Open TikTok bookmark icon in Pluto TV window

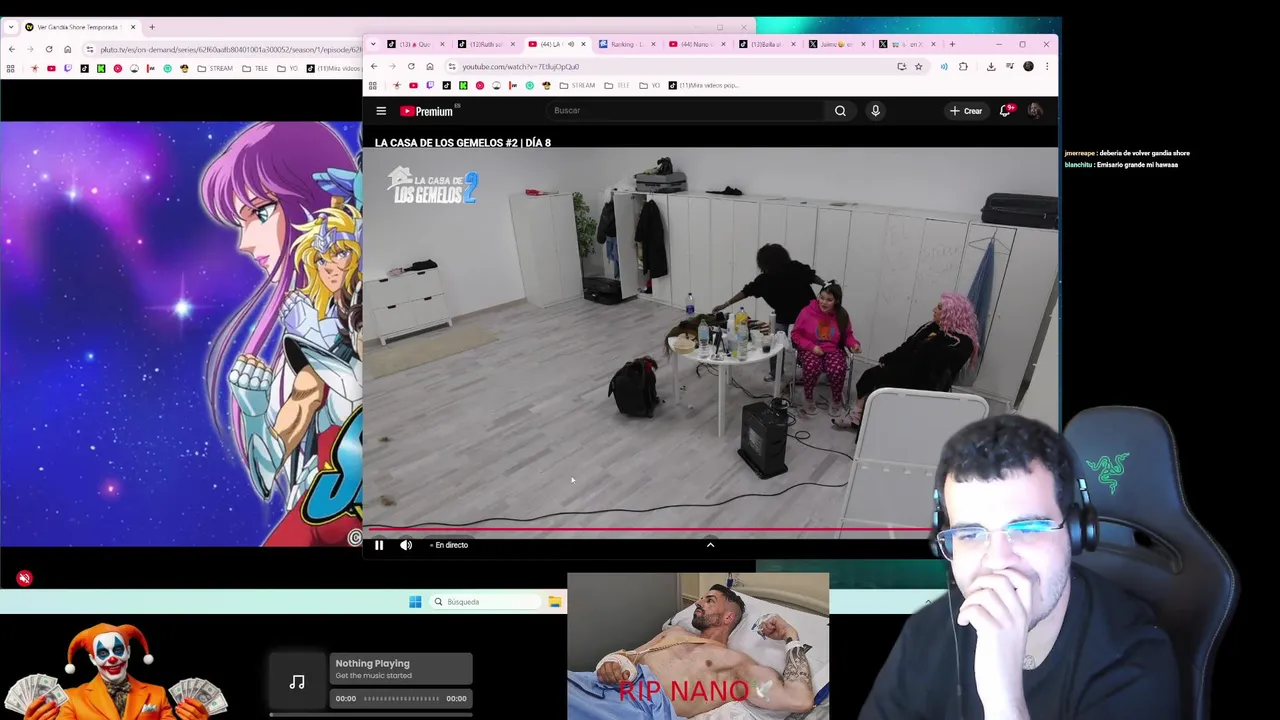[x=84, y=68]
